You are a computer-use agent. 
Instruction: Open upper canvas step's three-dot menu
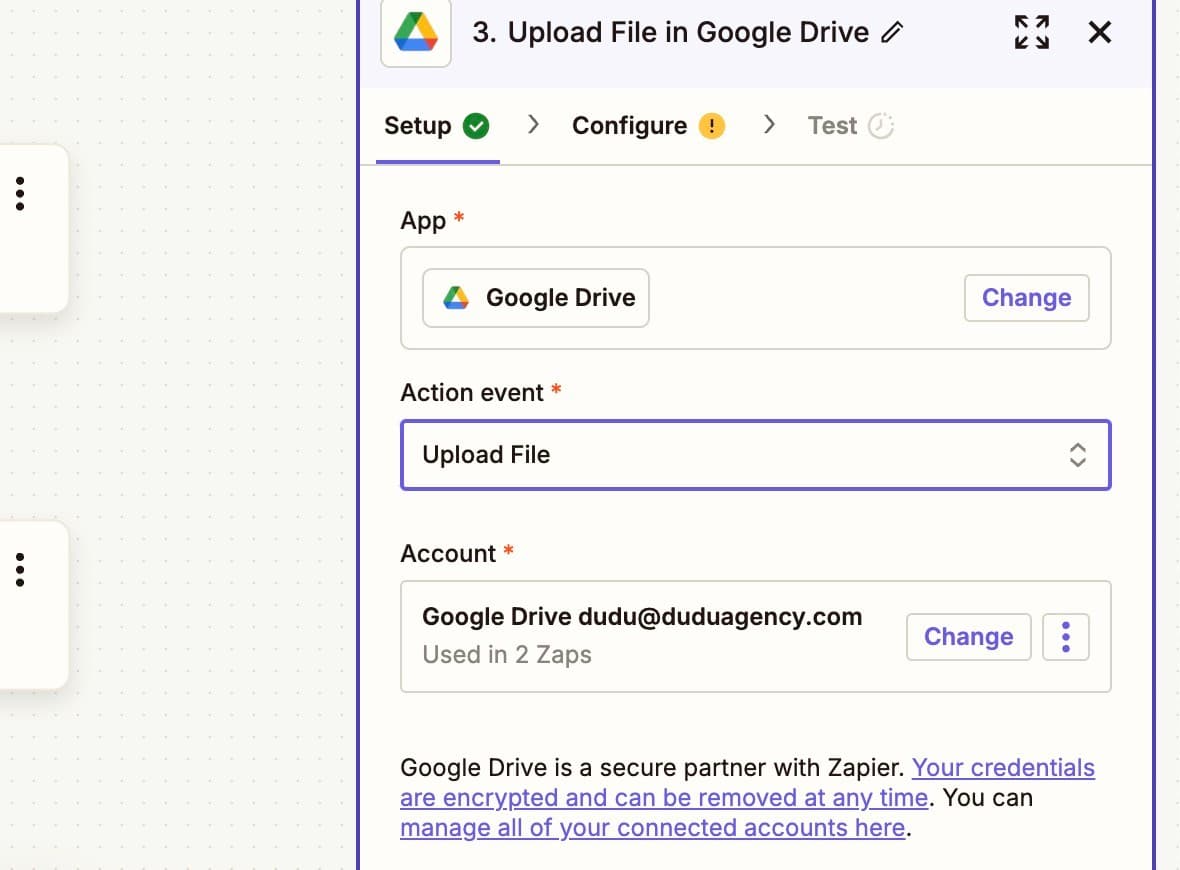click(20, 194)
